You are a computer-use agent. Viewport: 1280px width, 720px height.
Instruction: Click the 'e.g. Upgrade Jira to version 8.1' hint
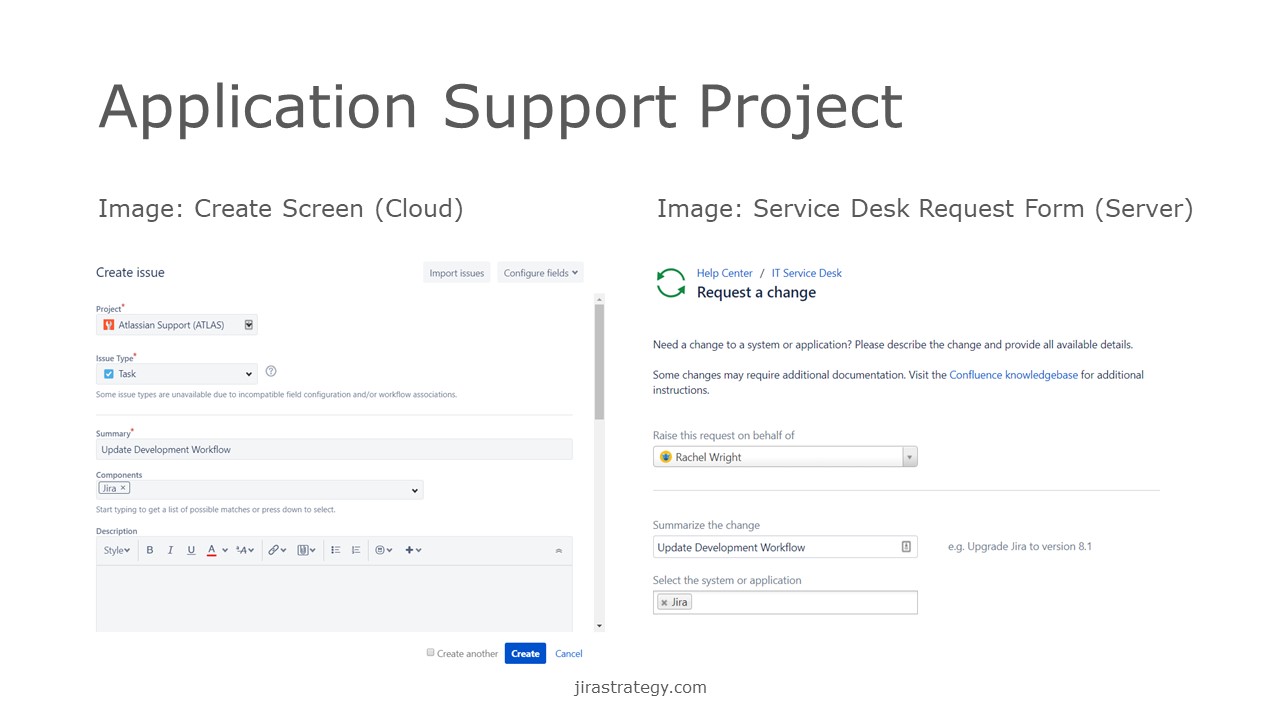click(x=1020, y=547)
